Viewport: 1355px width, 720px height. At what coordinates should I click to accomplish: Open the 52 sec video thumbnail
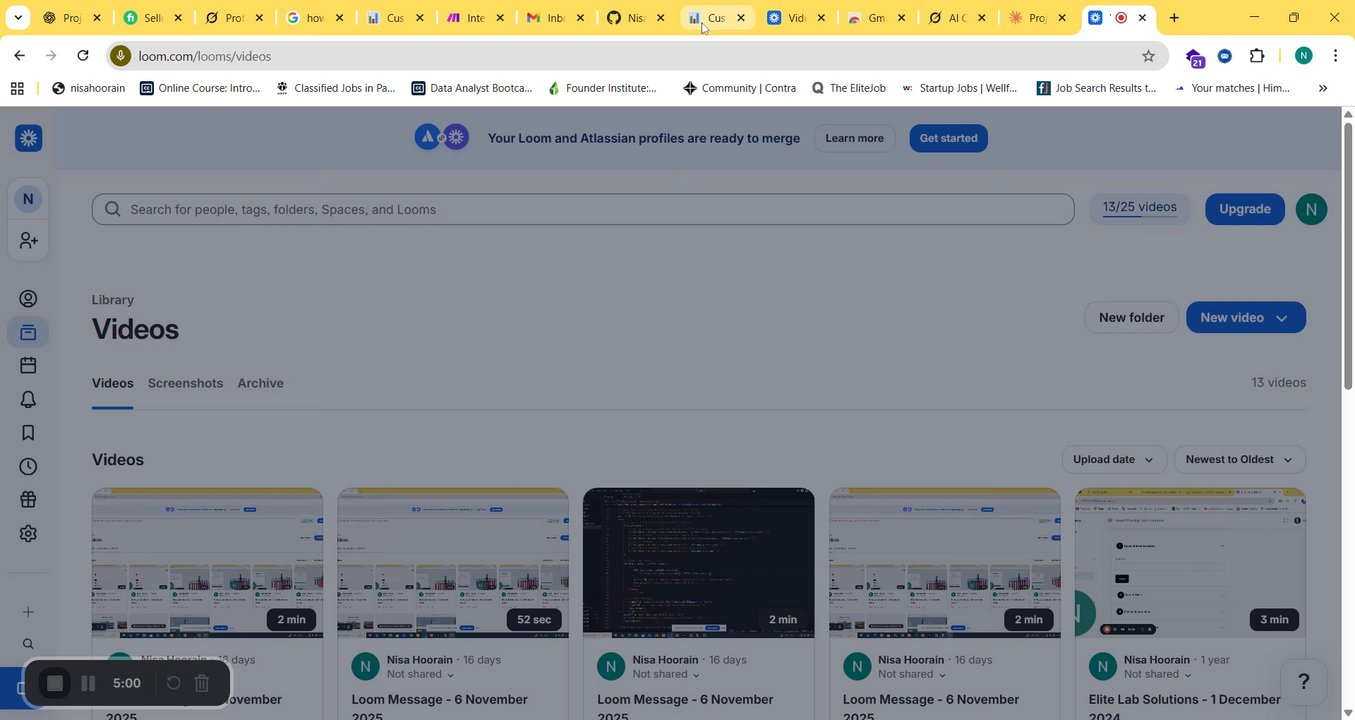click(x=453, y=562)
